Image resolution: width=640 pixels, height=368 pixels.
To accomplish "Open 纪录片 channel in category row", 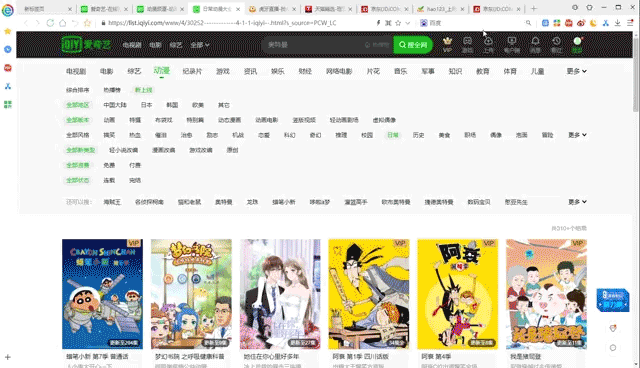I will click(192, 71).
